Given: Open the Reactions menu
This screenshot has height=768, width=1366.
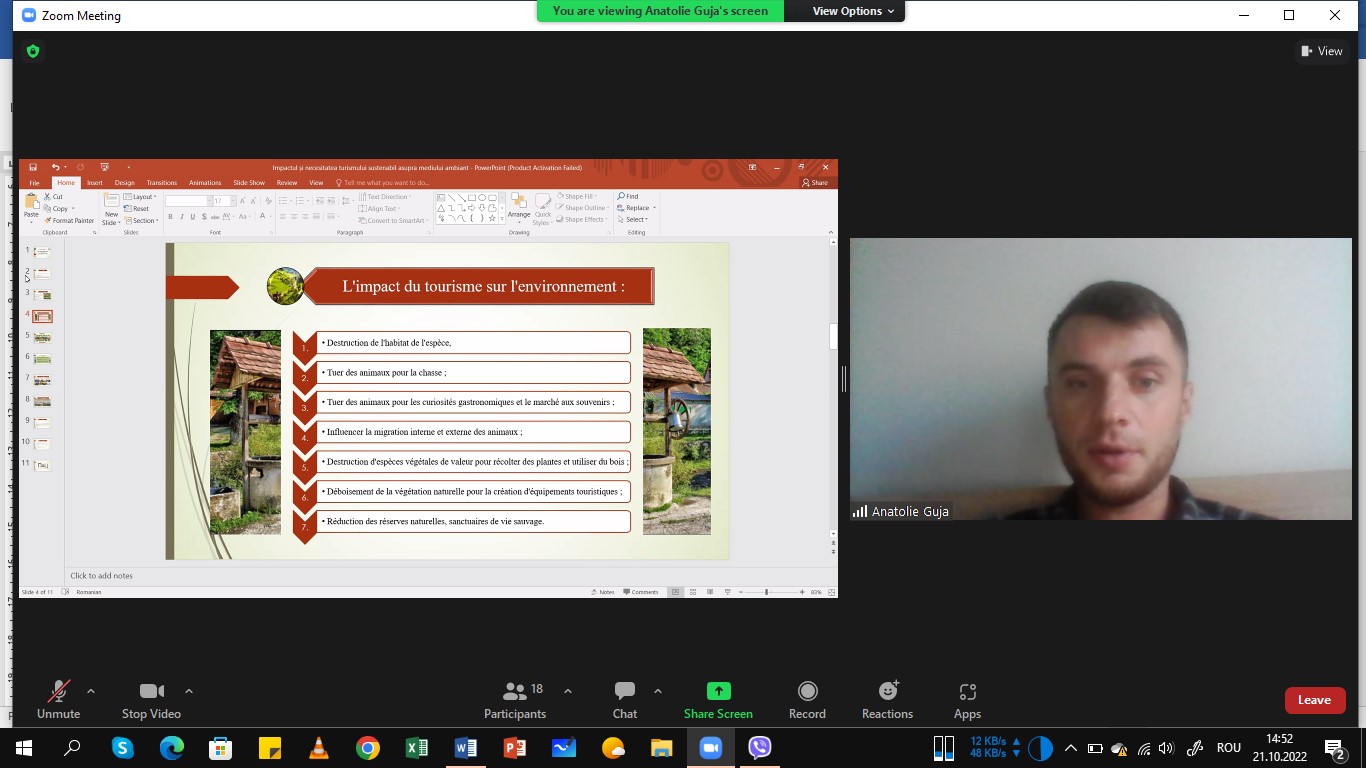Looking at the screenshot, I should coord(887,699).
